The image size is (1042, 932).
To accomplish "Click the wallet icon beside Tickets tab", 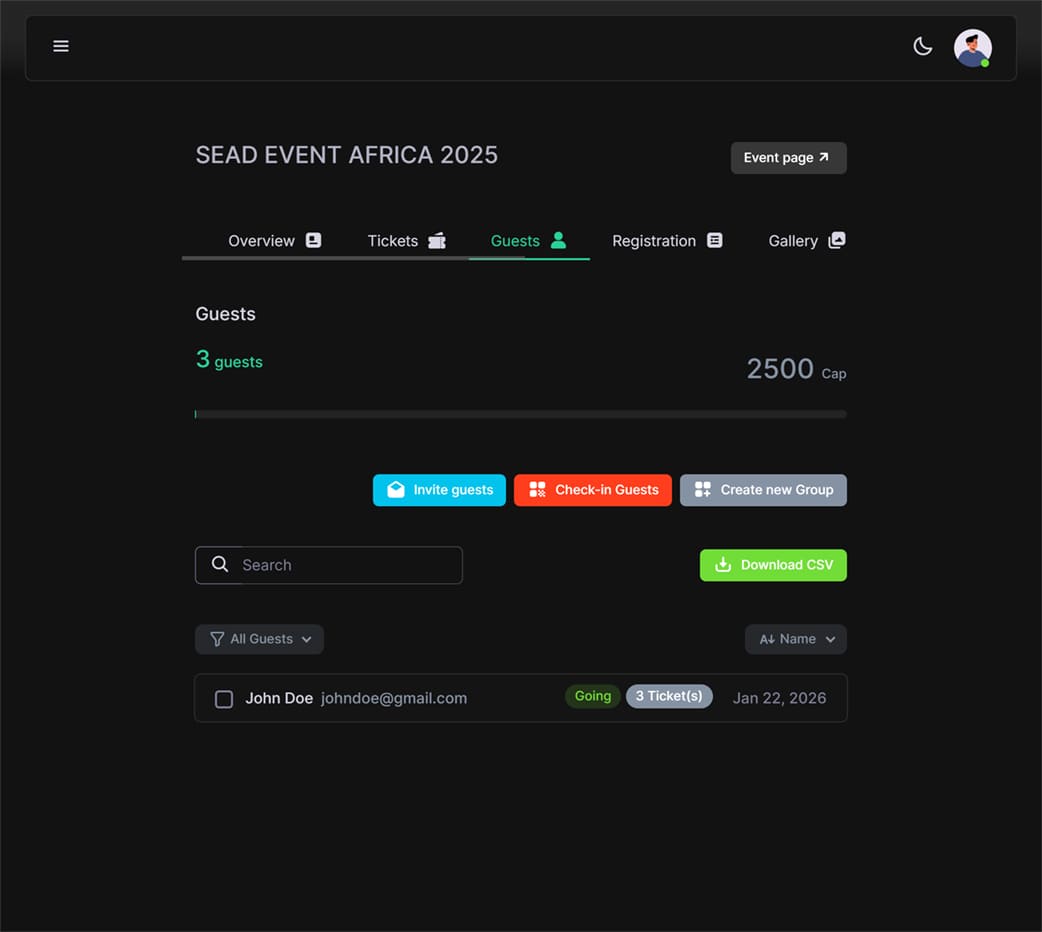I will [x=436, y=240].
